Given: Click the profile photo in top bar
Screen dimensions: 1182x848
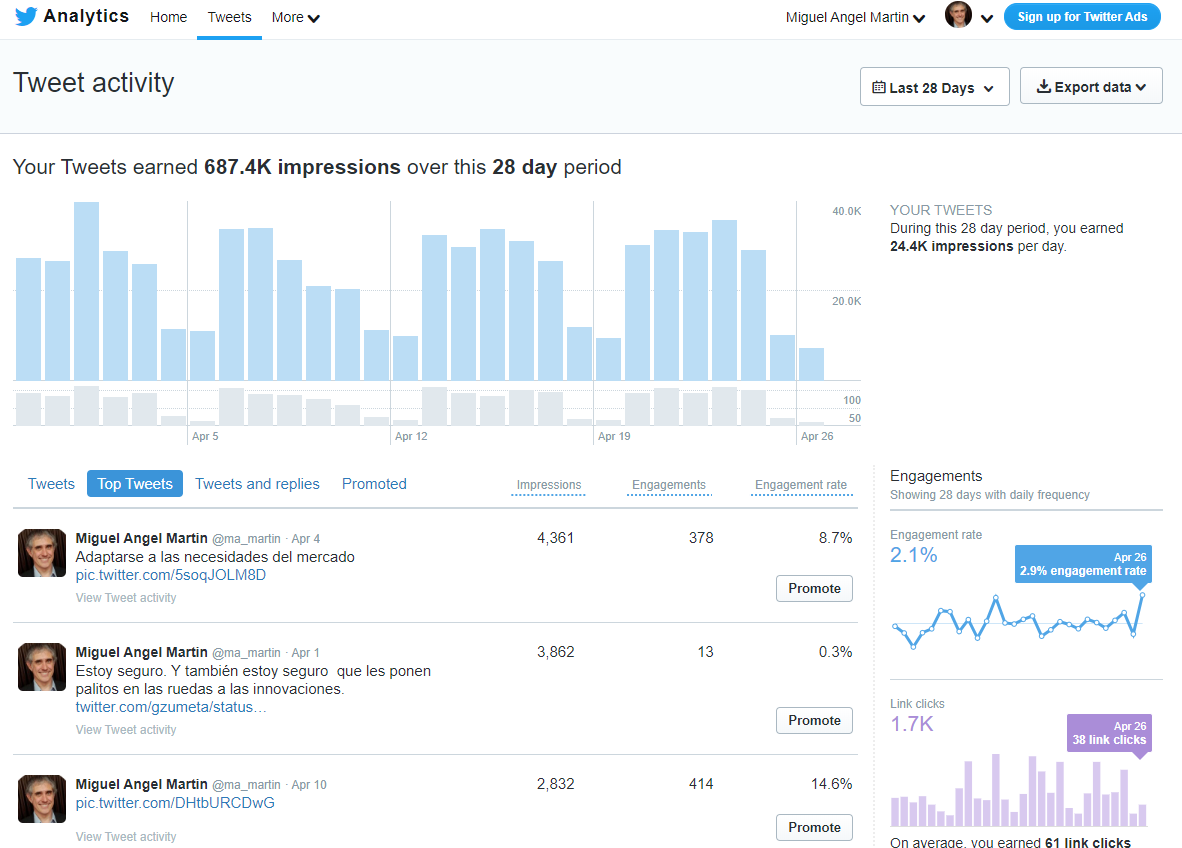Looking at the screenshot, I should (x=958, y=14).
